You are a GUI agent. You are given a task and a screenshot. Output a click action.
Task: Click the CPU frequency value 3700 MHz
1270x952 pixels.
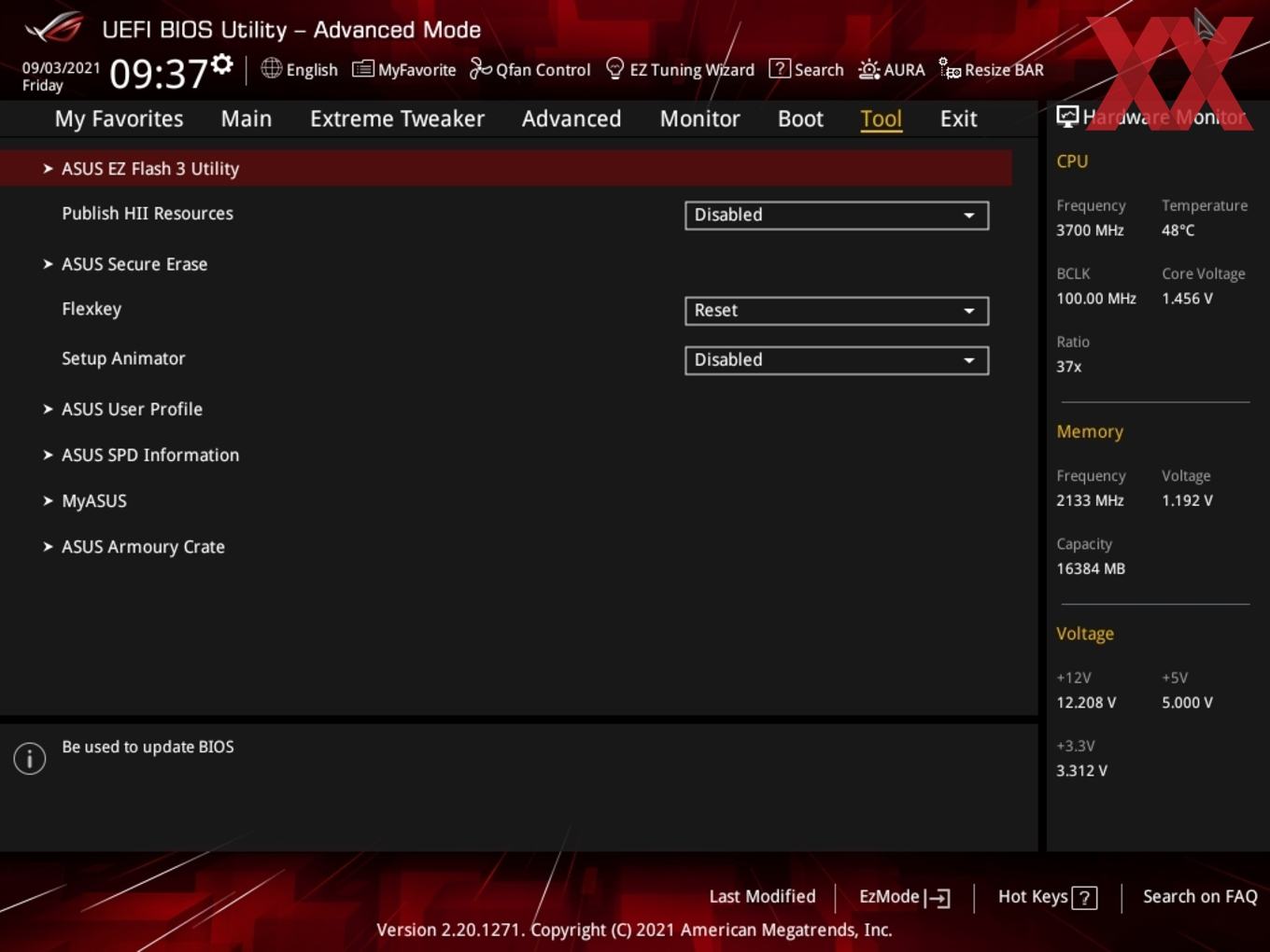coord(1090,230)
